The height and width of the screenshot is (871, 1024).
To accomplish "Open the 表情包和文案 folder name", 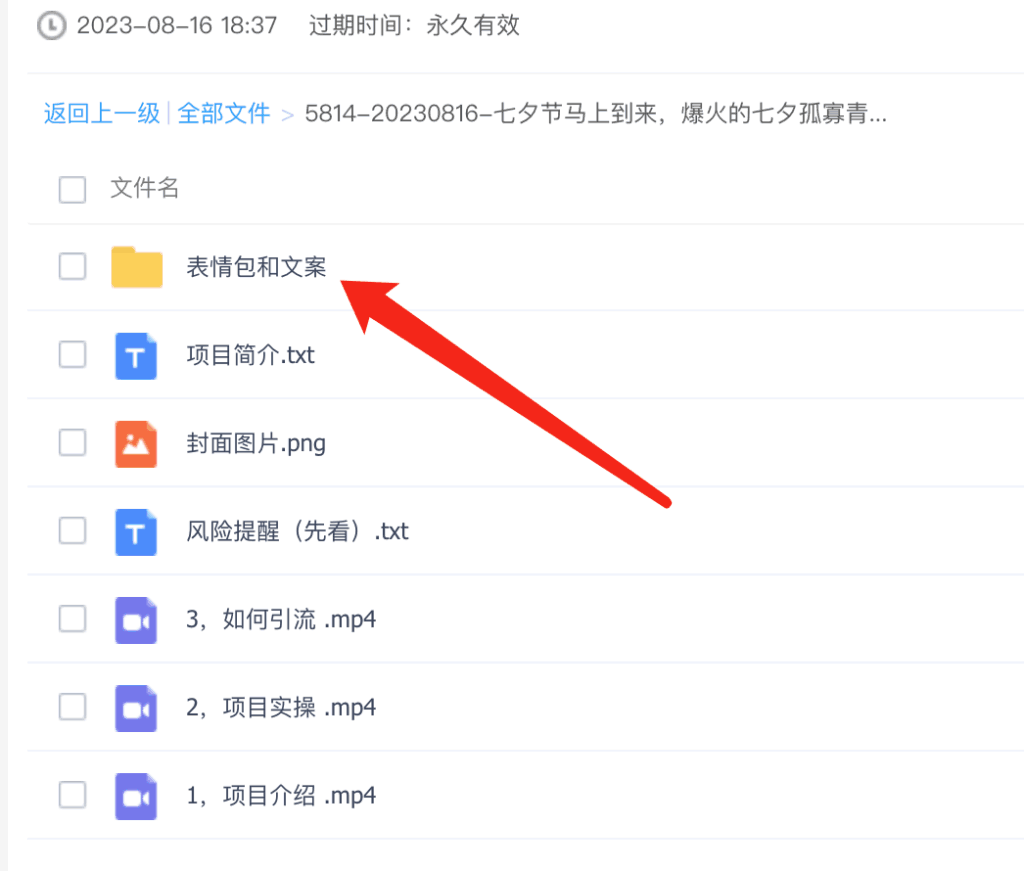I will click(256, 267).
